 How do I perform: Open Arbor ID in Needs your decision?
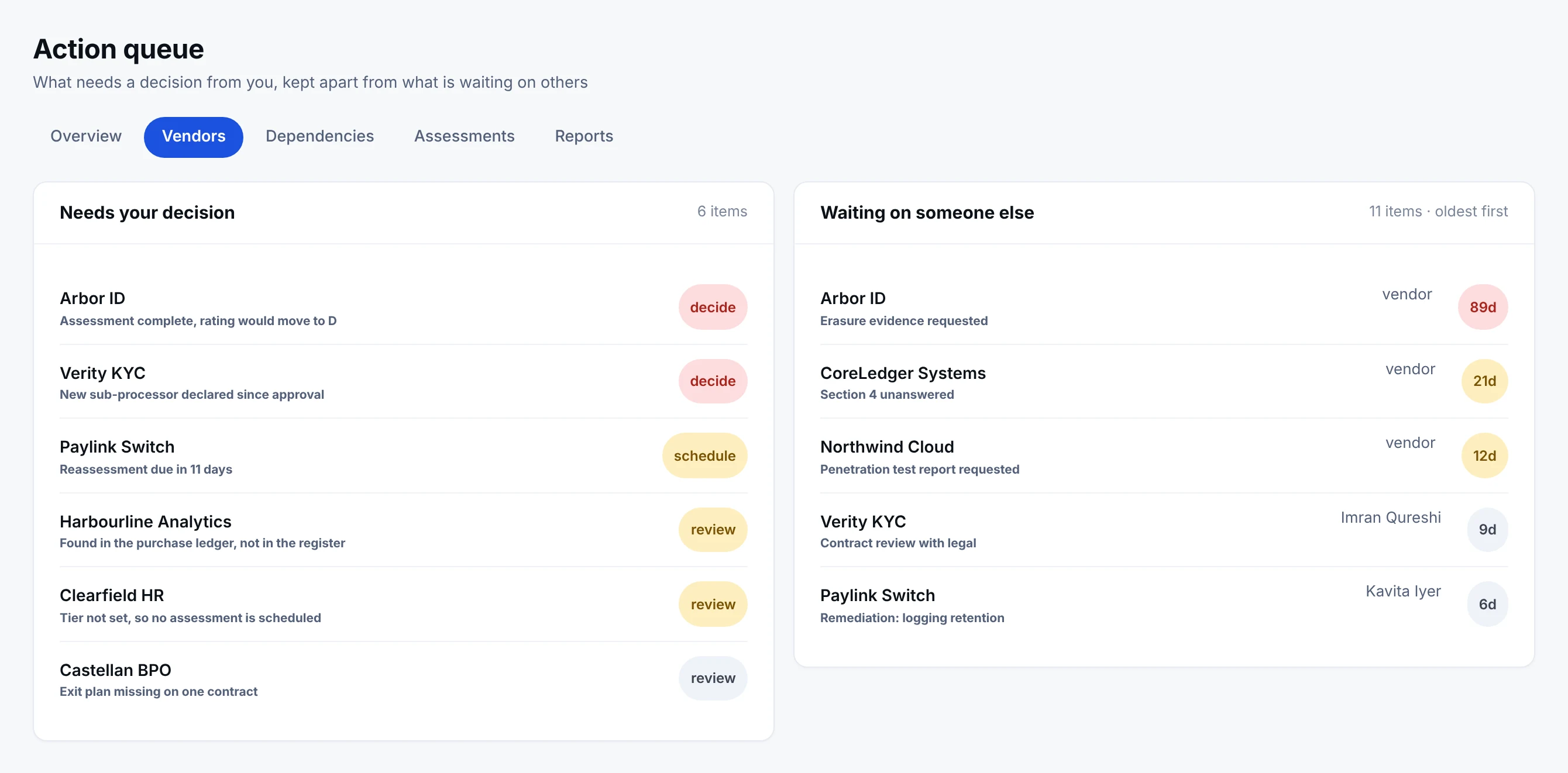click(403, 308)
